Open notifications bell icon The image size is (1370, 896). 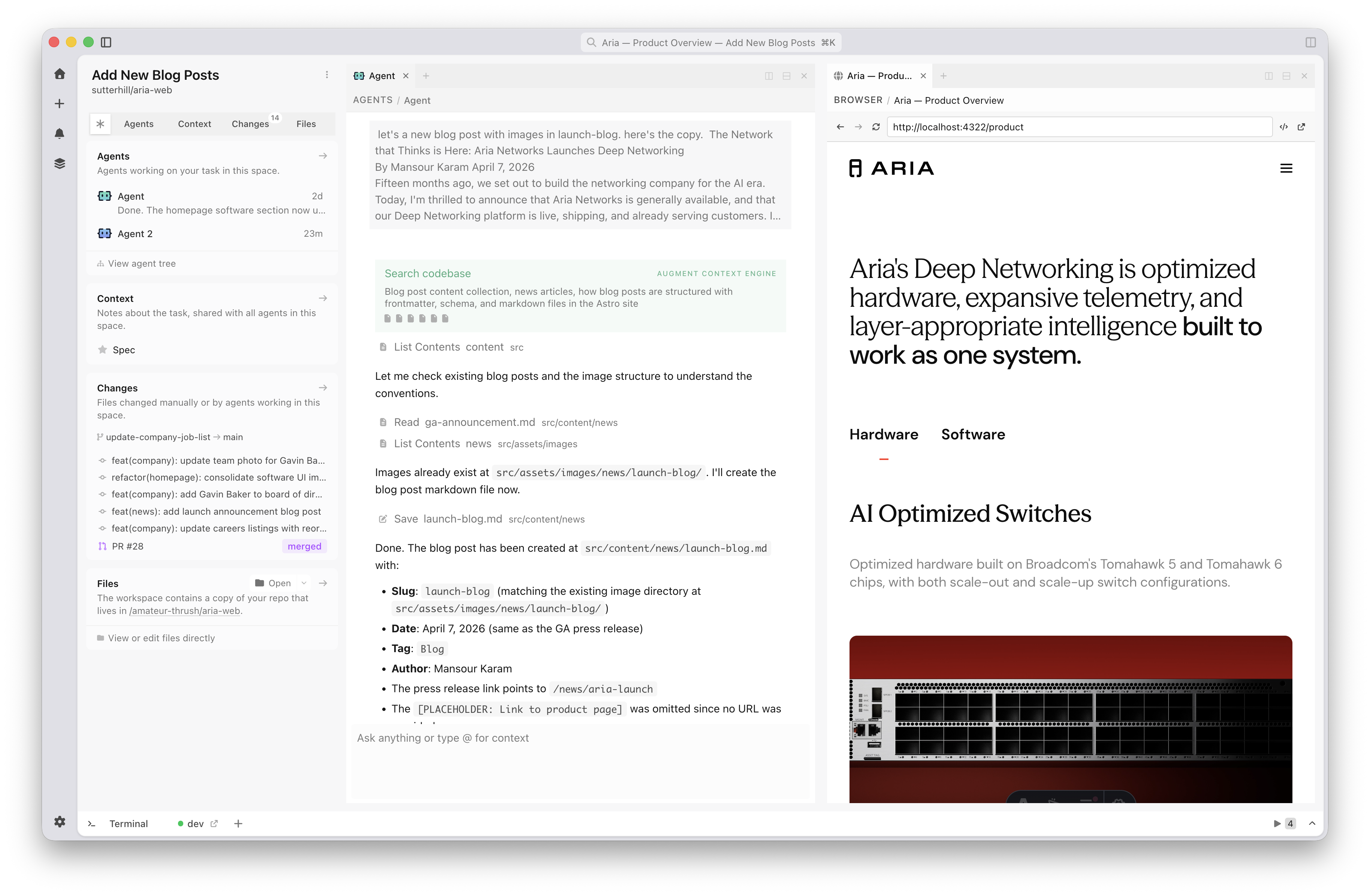60,133
